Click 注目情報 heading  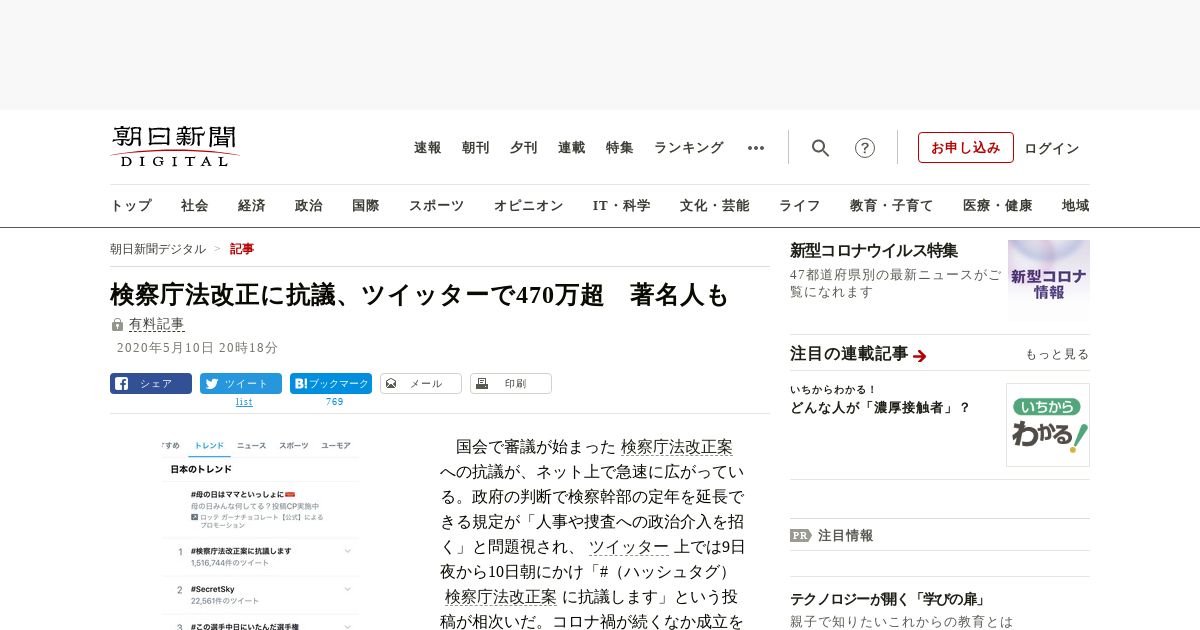point(845,536)
